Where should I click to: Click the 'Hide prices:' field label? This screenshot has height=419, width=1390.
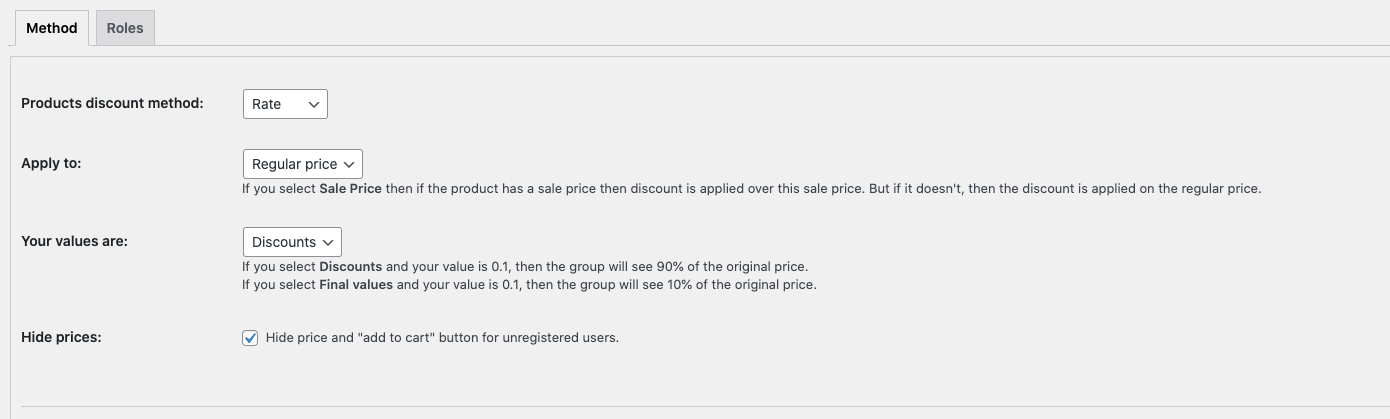pyautogui.click(x=61, y=337)
